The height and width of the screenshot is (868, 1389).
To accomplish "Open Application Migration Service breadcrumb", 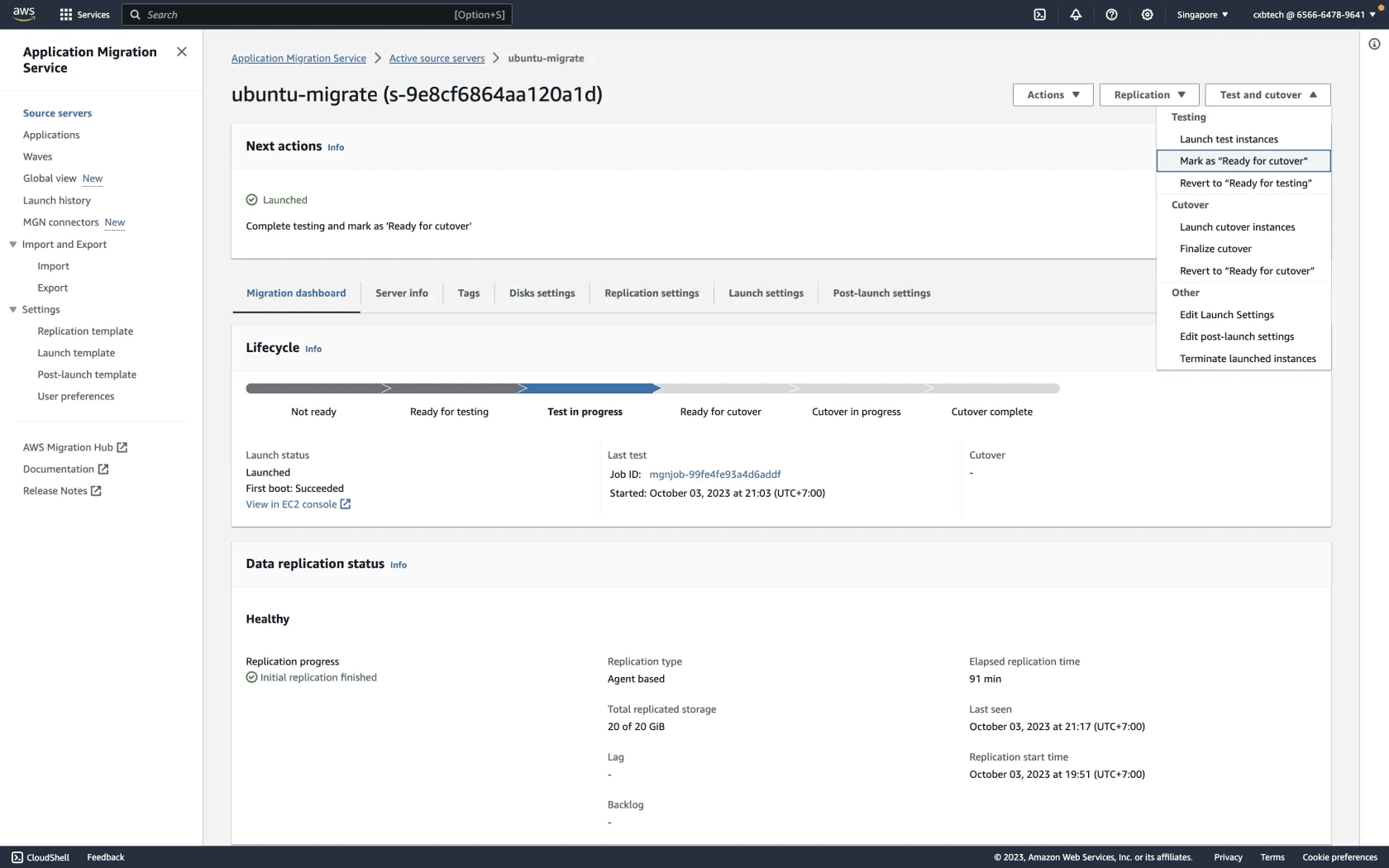I will tap(298, 59).
